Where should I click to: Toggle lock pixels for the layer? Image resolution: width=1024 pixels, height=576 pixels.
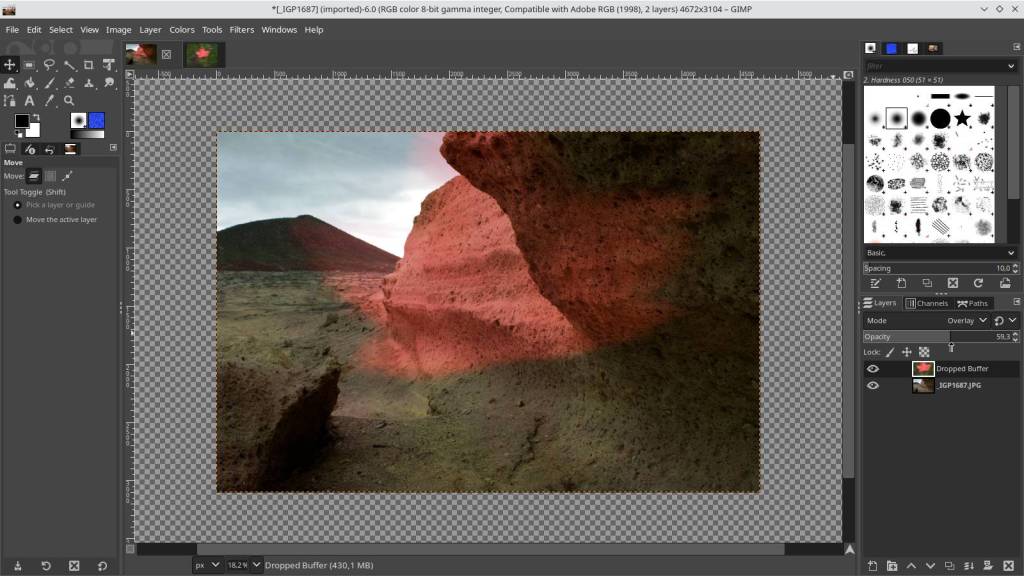(x=890, y=353)
